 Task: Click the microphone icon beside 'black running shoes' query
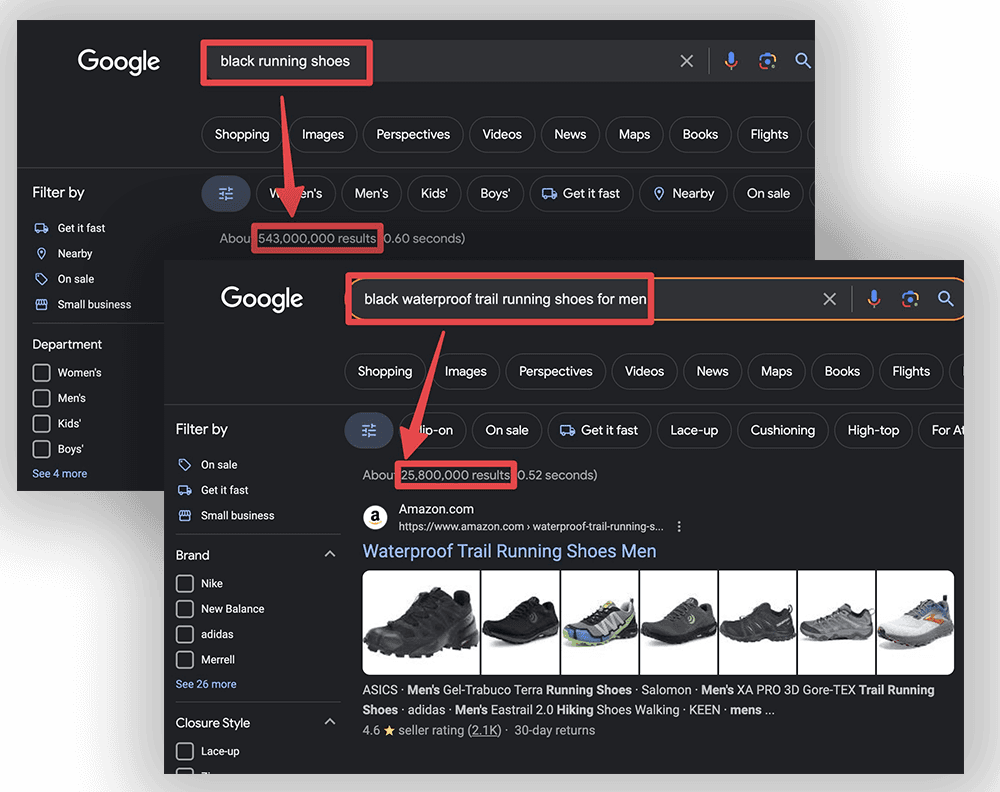pyautogui.click(x=731, y=61)
